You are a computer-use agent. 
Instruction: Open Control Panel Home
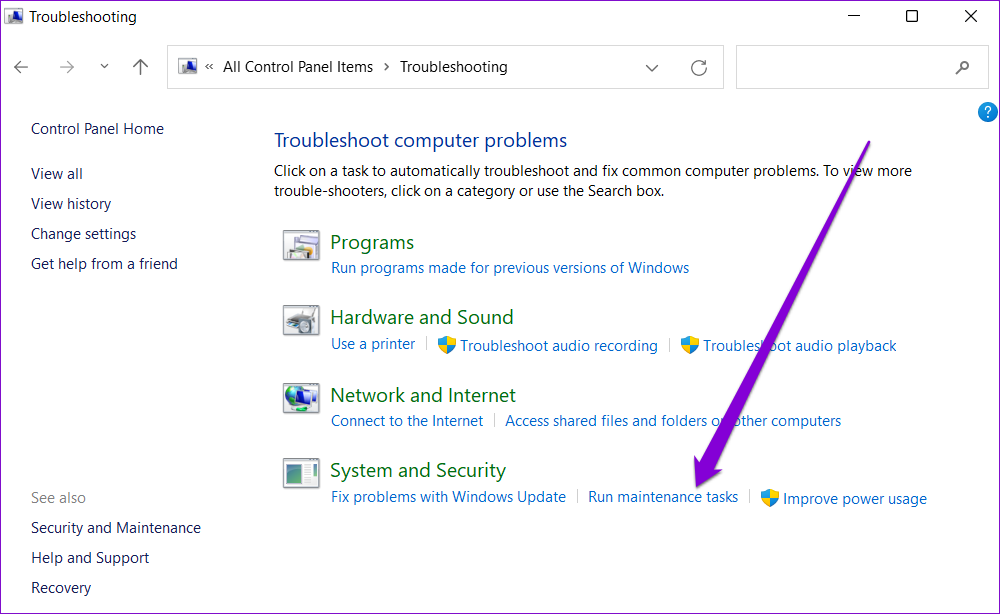point(98,129)
